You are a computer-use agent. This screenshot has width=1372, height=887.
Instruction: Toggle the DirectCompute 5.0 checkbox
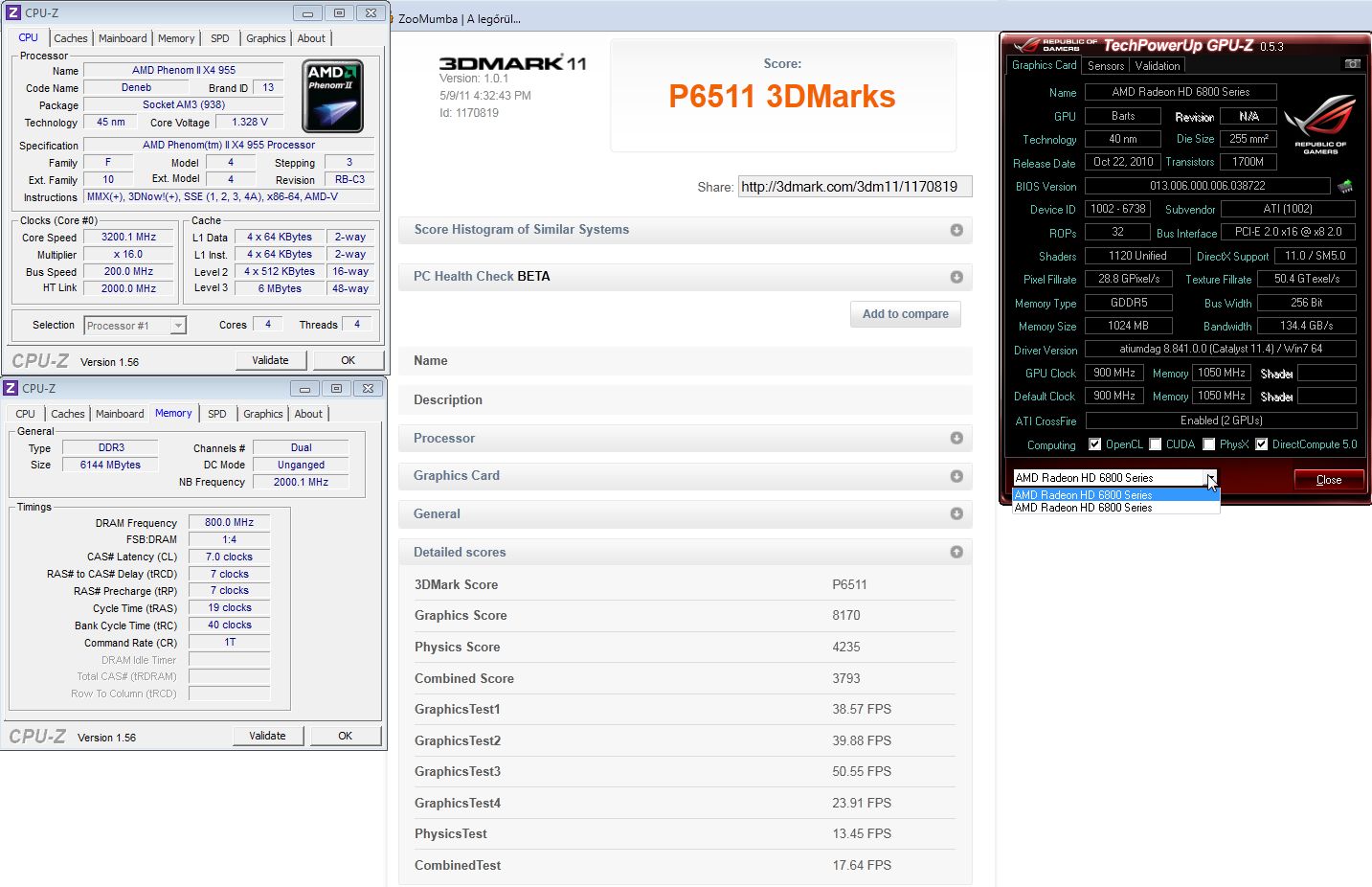pyautogui.click(x=1262, y=444)
